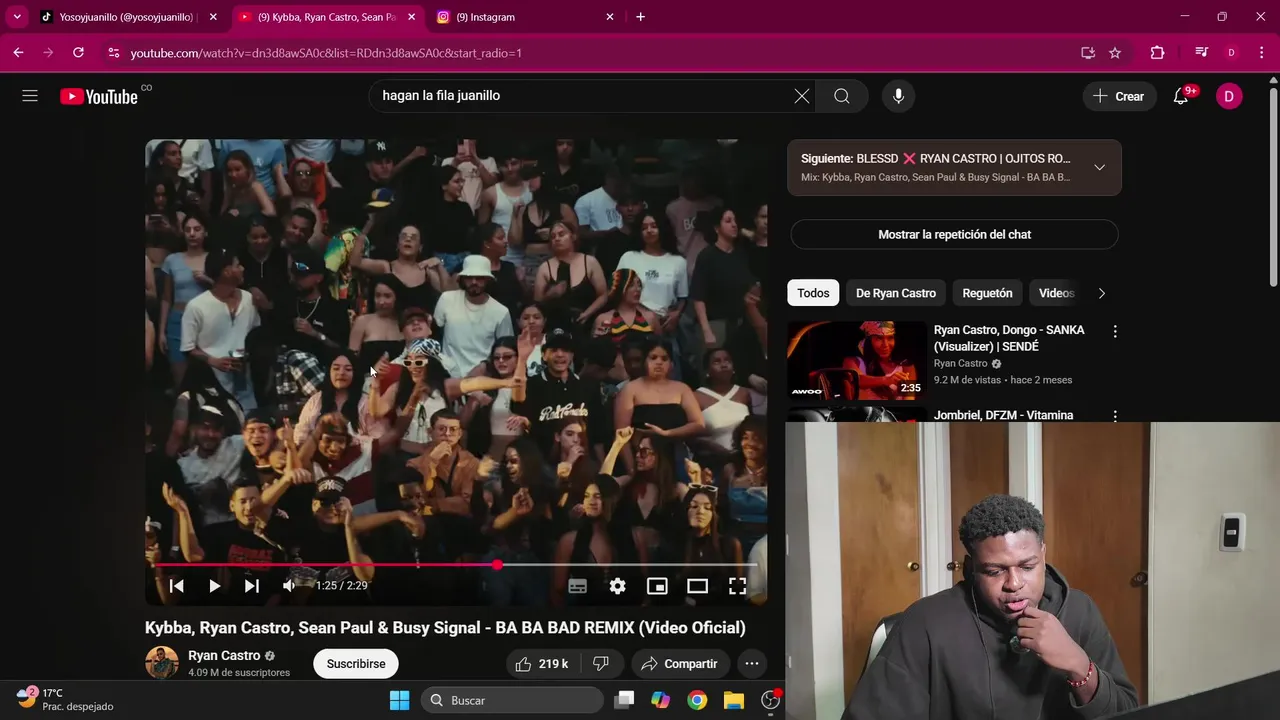Open weather widget 17°C

click(x=66, y=699)
